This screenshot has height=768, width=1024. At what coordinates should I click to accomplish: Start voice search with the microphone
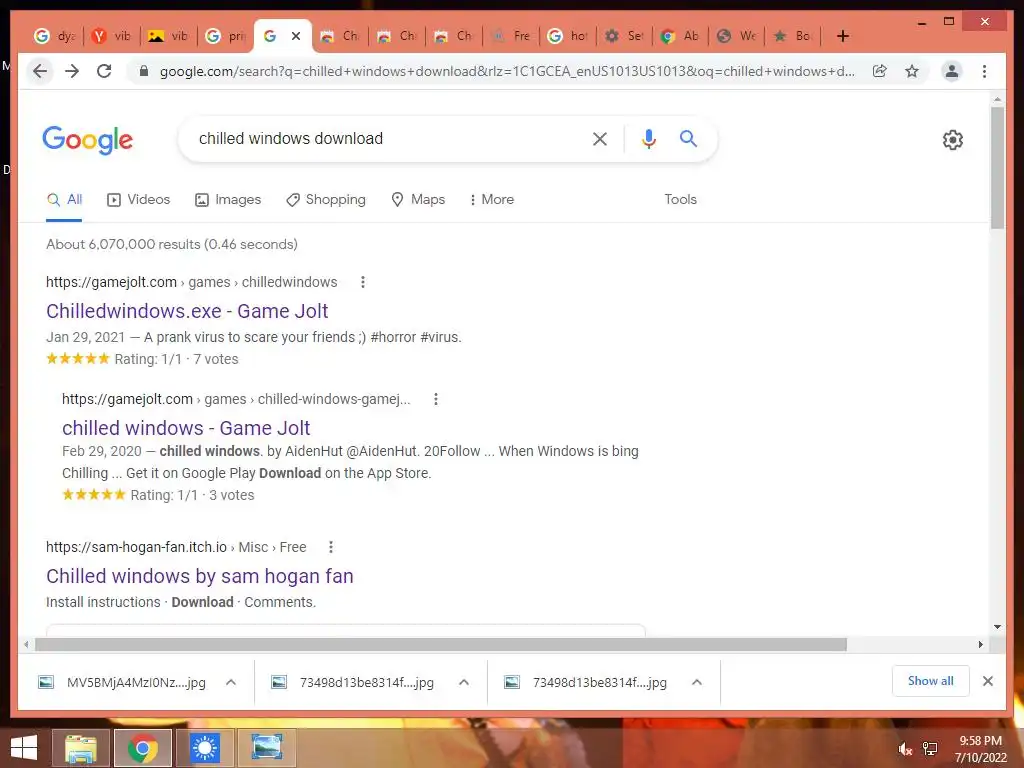(648, 138)
